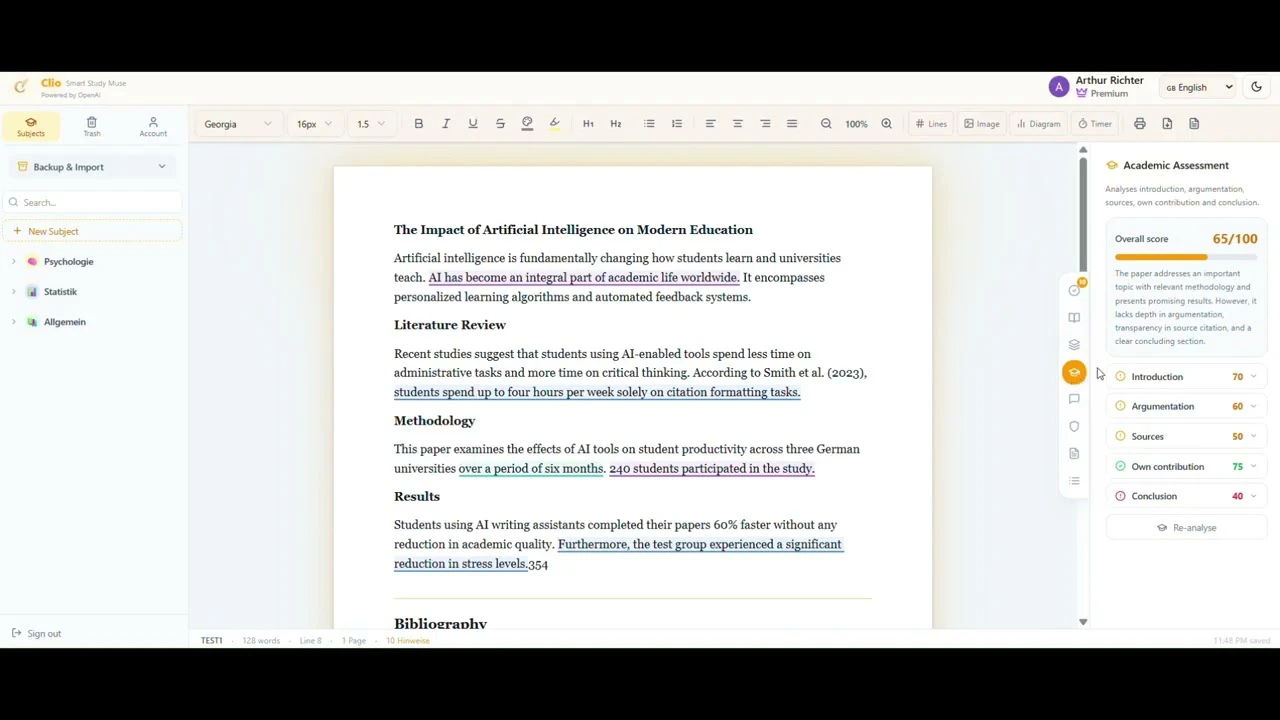This screenshot has height=720, width=1280.
Task: Click the Clio logo
Action: coord(21,87)
